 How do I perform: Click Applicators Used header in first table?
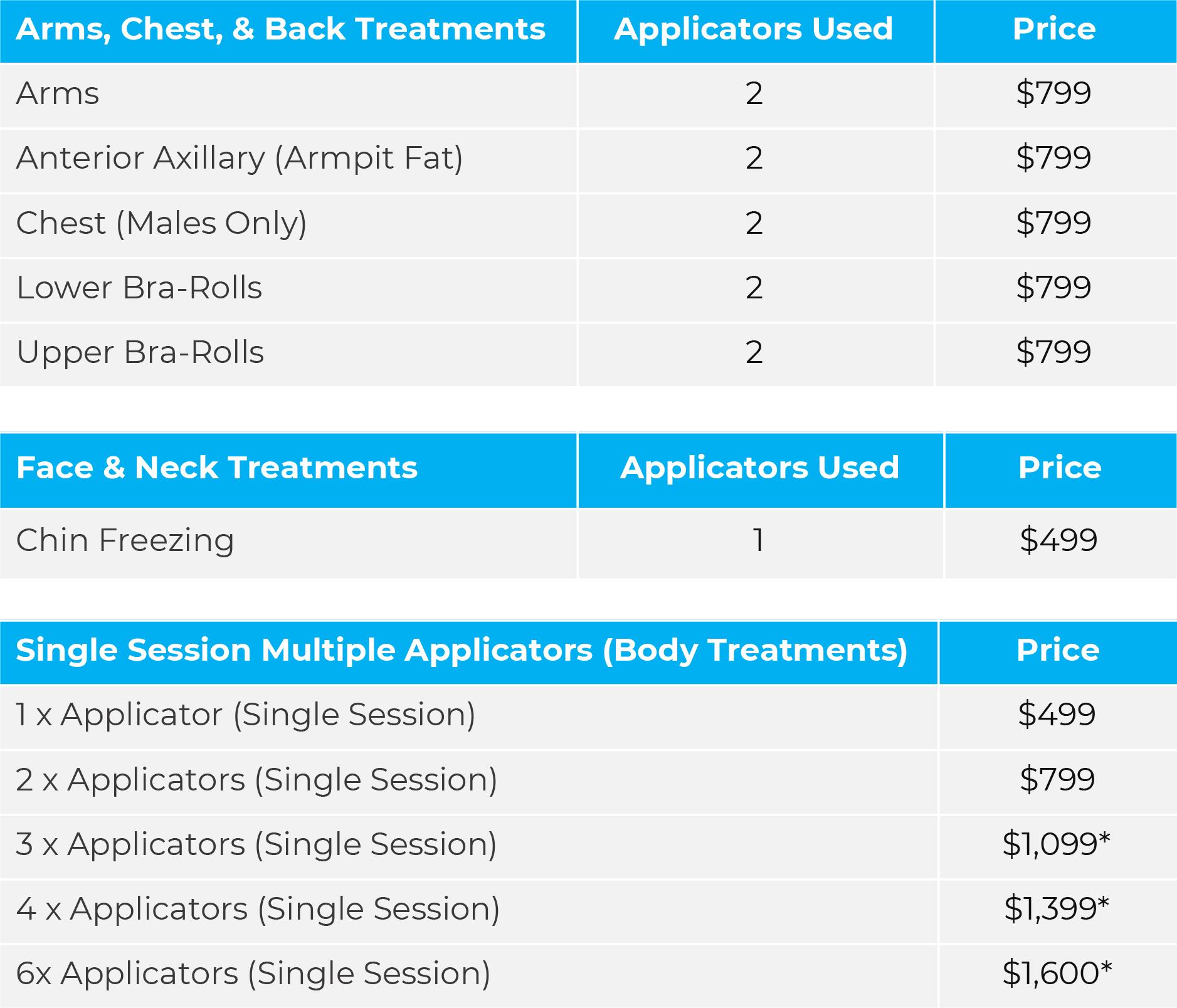(x=754, y=29)
